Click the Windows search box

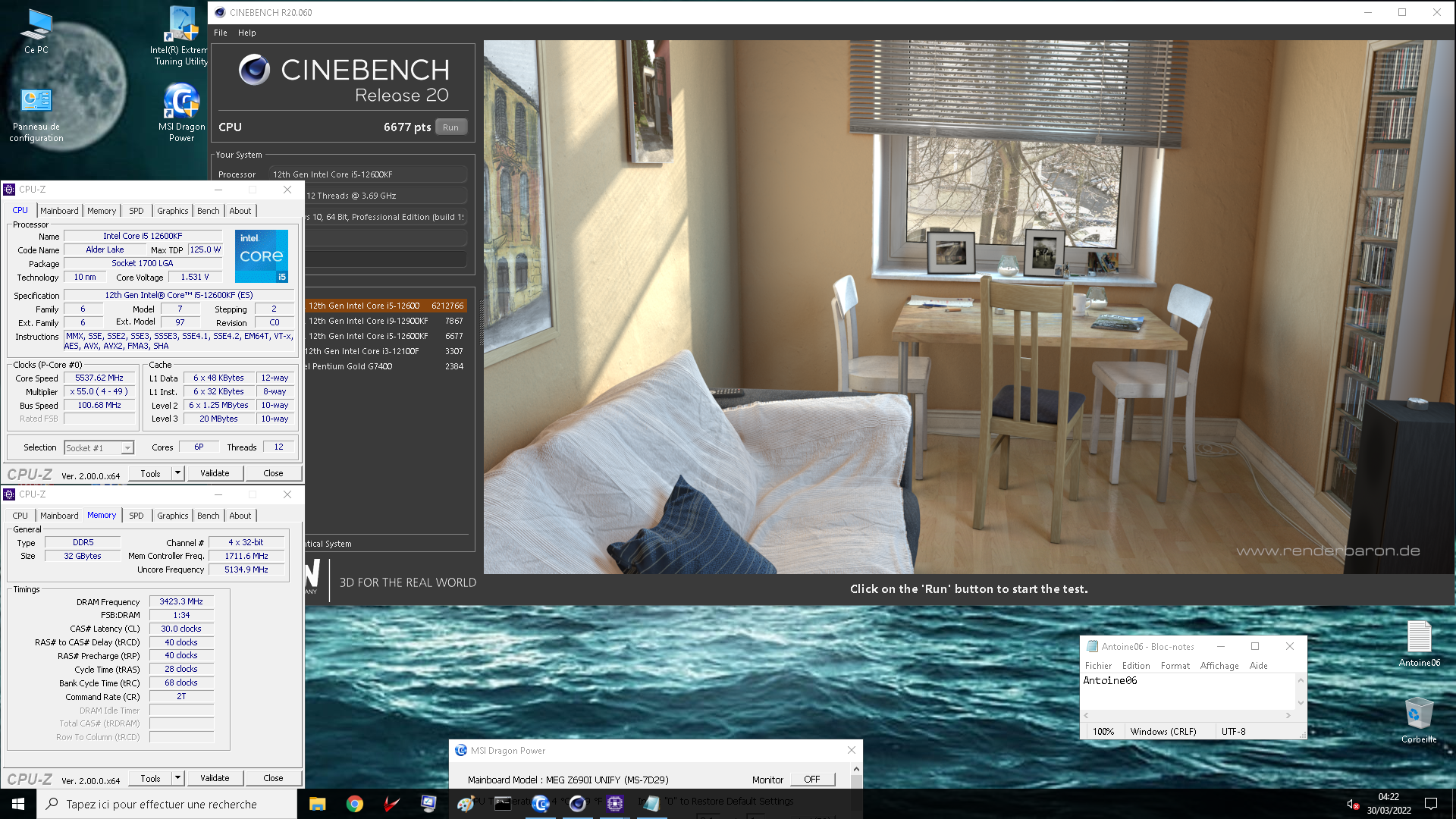[167, 804]
